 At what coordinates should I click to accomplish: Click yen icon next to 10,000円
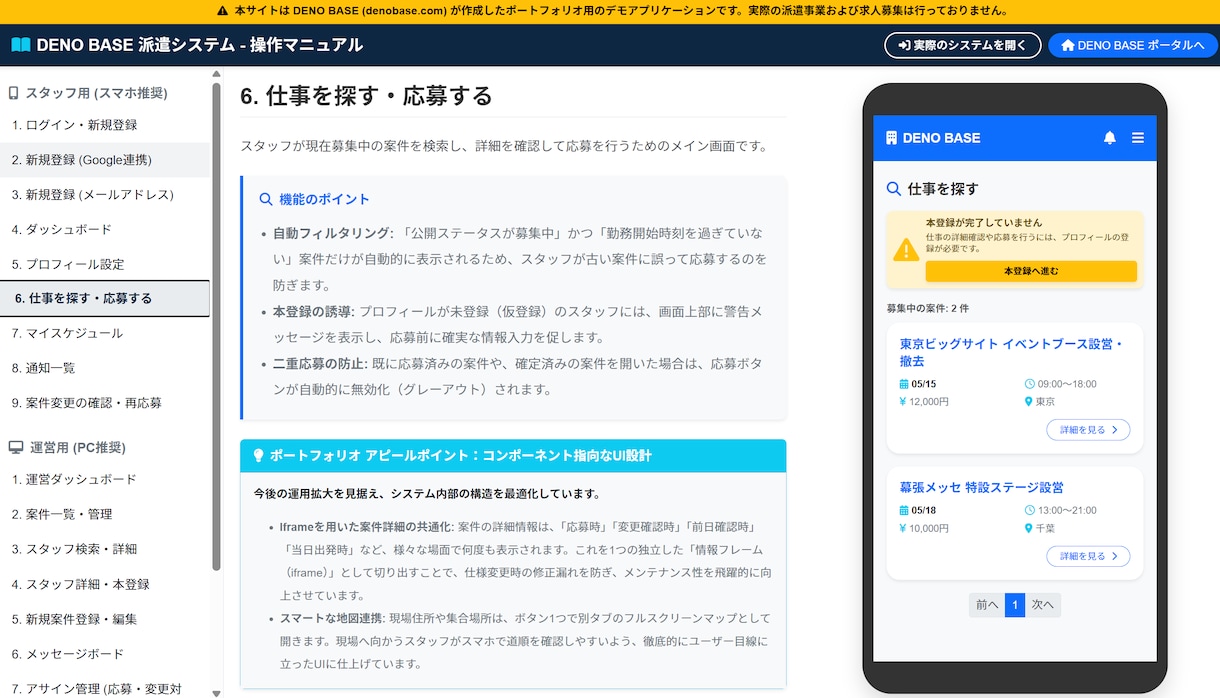903,528
